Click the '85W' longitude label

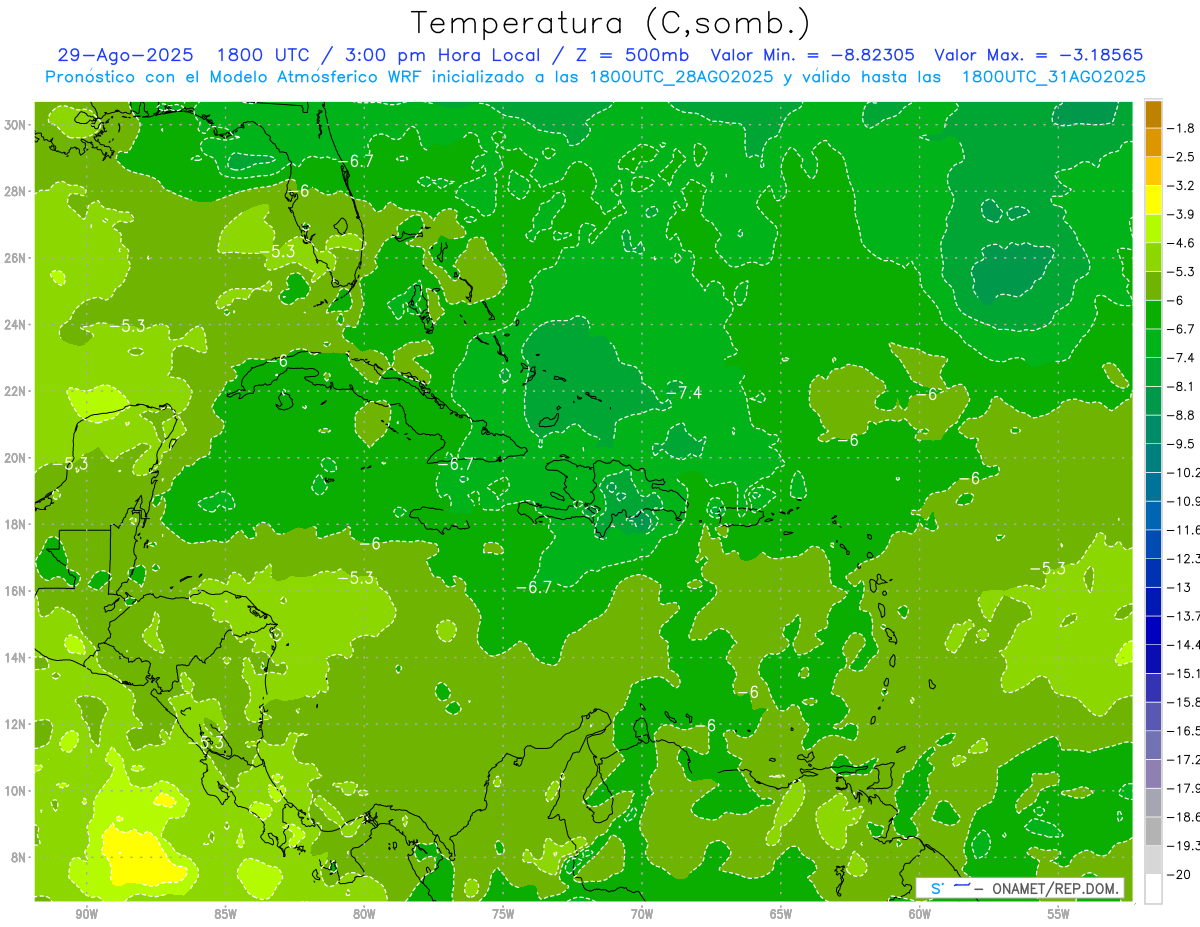226,914
